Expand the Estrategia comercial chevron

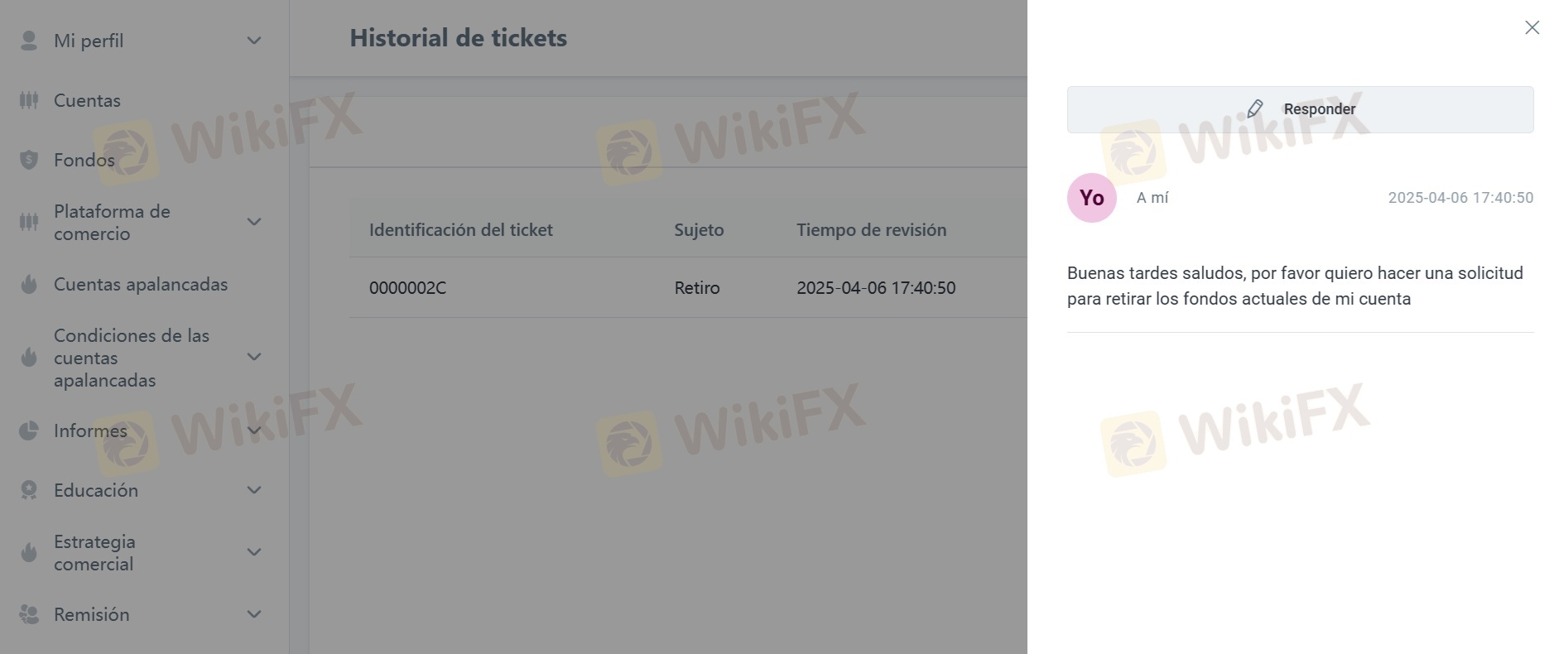(254, 552)
